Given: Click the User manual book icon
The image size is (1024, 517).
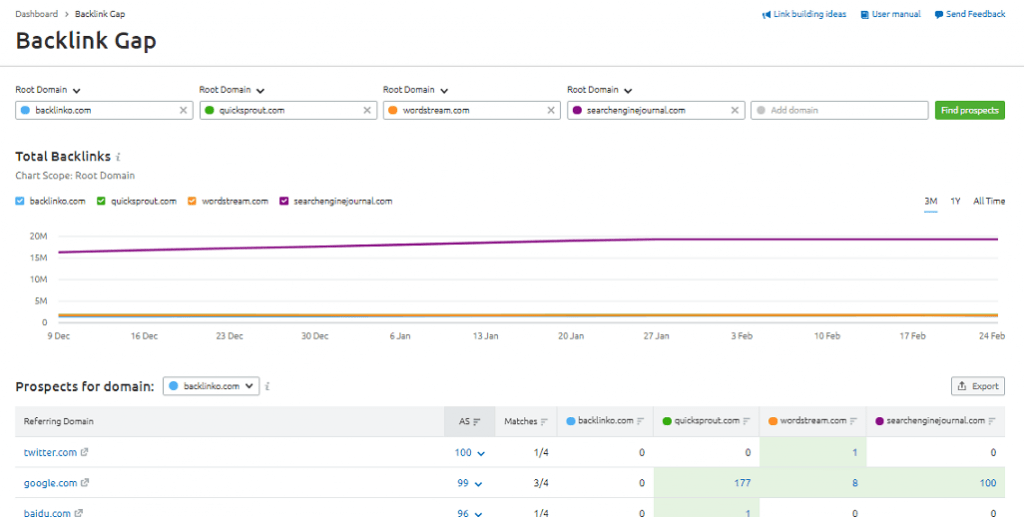Looking at the screenshot, I should click(865, 14).
